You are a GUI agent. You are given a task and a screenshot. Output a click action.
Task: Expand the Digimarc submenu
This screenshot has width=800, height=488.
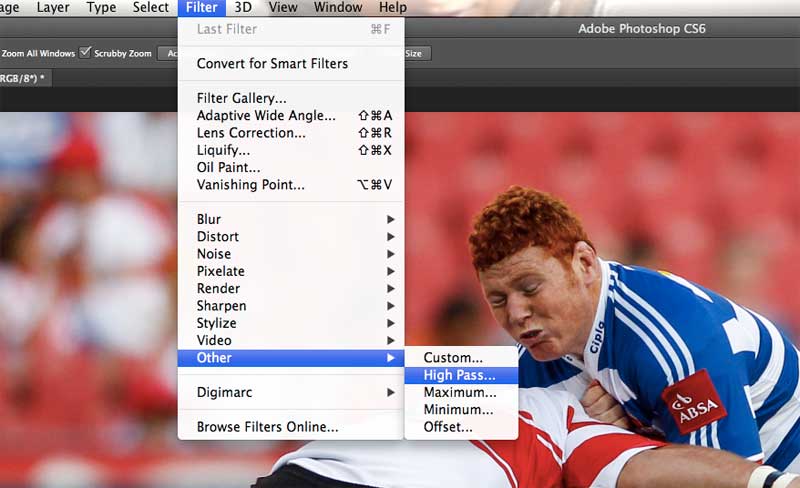point(291,393)
